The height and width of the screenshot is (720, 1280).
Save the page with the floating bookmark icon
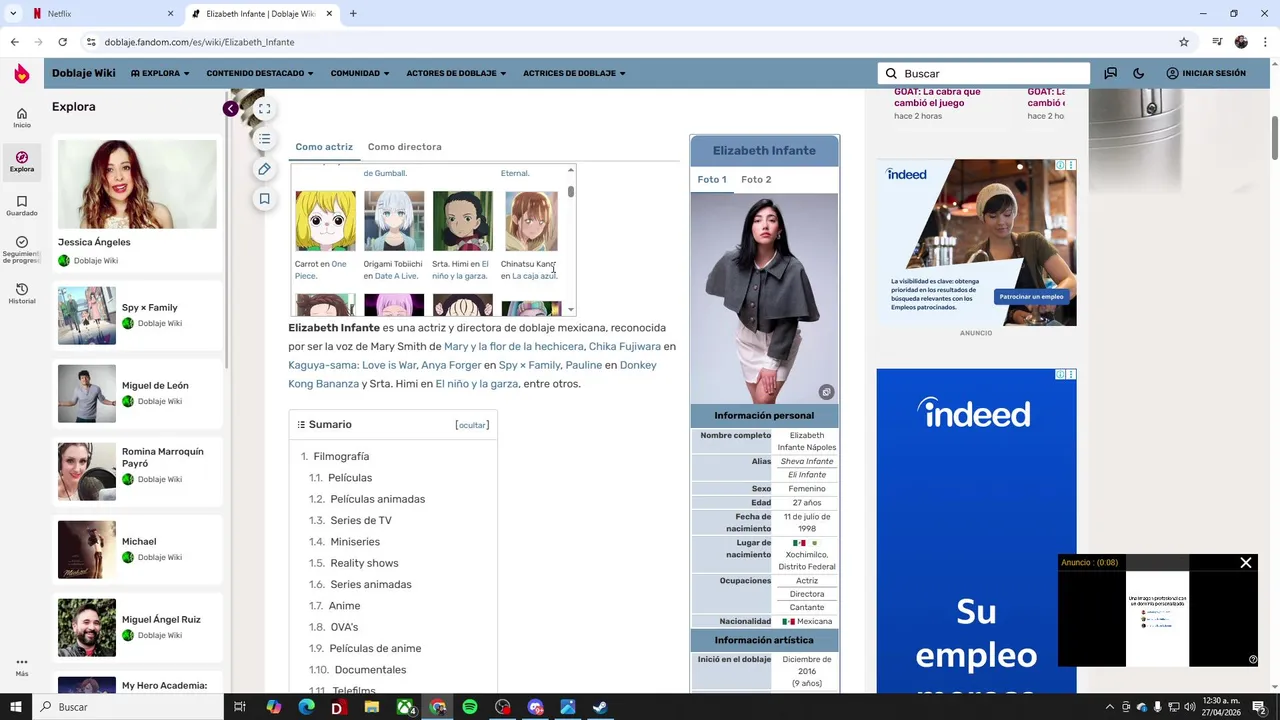(264, 199)
